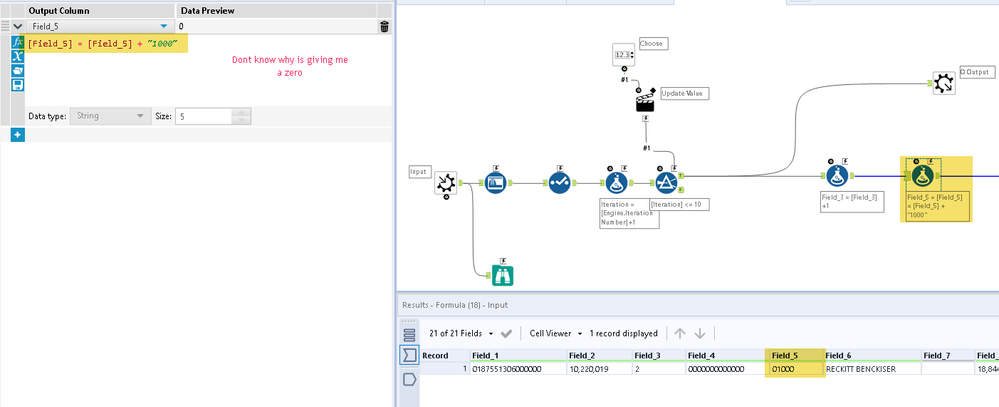Select the Macro Output tool
This screenshot has width=999, height=407.
pyautogui.click(x=944, y=83)
